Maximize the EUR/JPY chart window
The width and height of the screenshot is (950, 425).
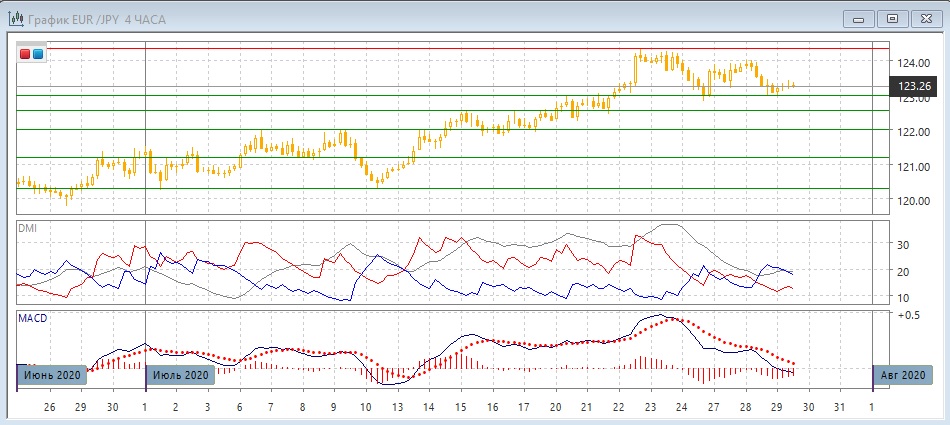tap(893, 18)
